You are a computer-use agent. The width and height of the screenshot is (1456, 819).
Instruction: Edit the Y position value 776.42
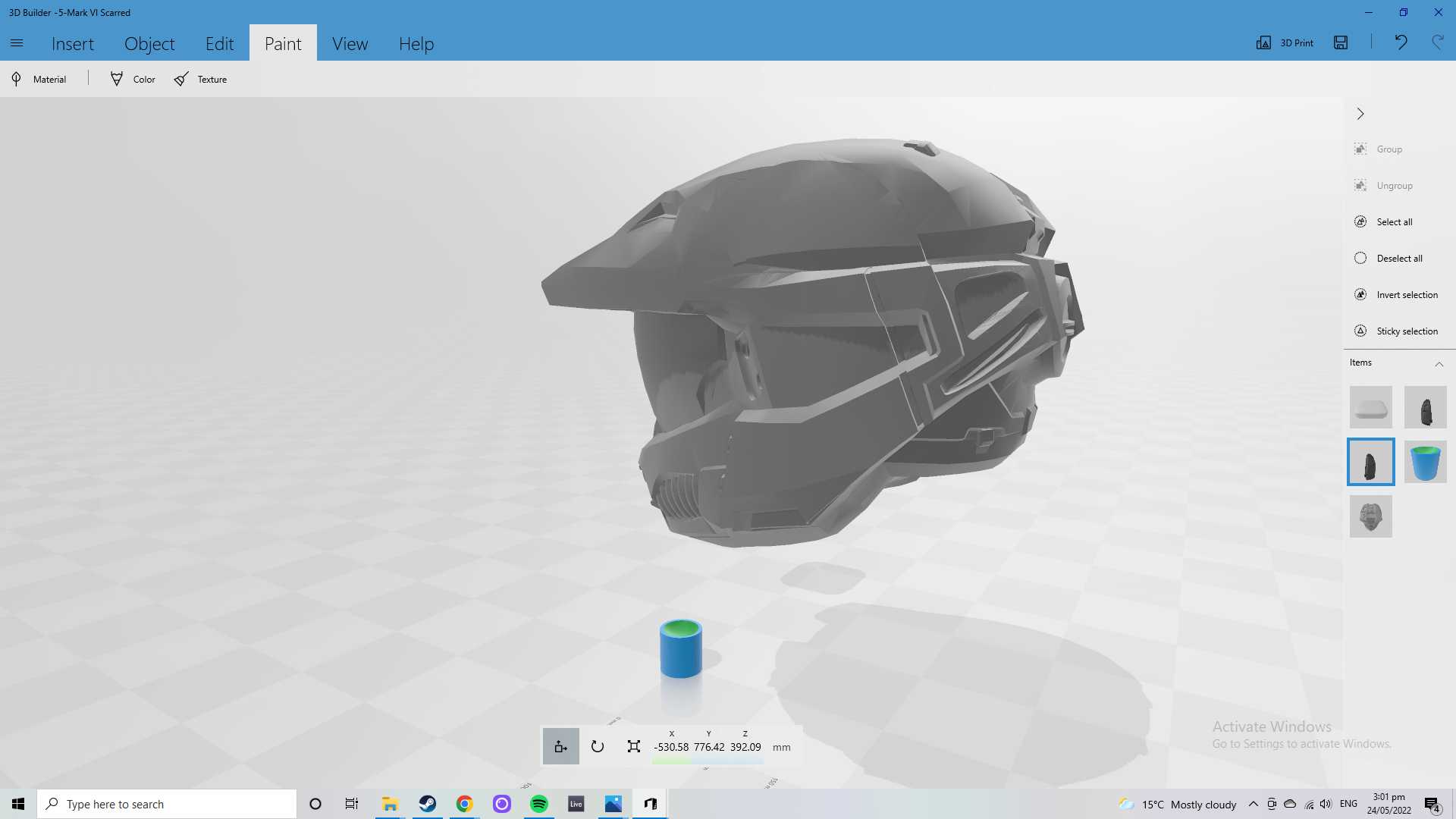point(709,747)
